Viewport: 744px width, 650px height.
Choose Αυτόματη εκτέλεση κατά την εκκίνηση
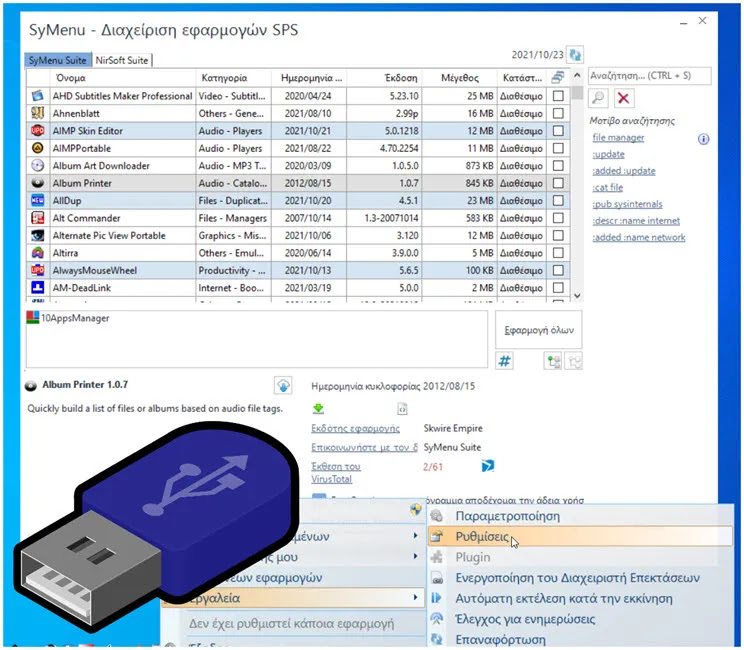pos(579,598)
